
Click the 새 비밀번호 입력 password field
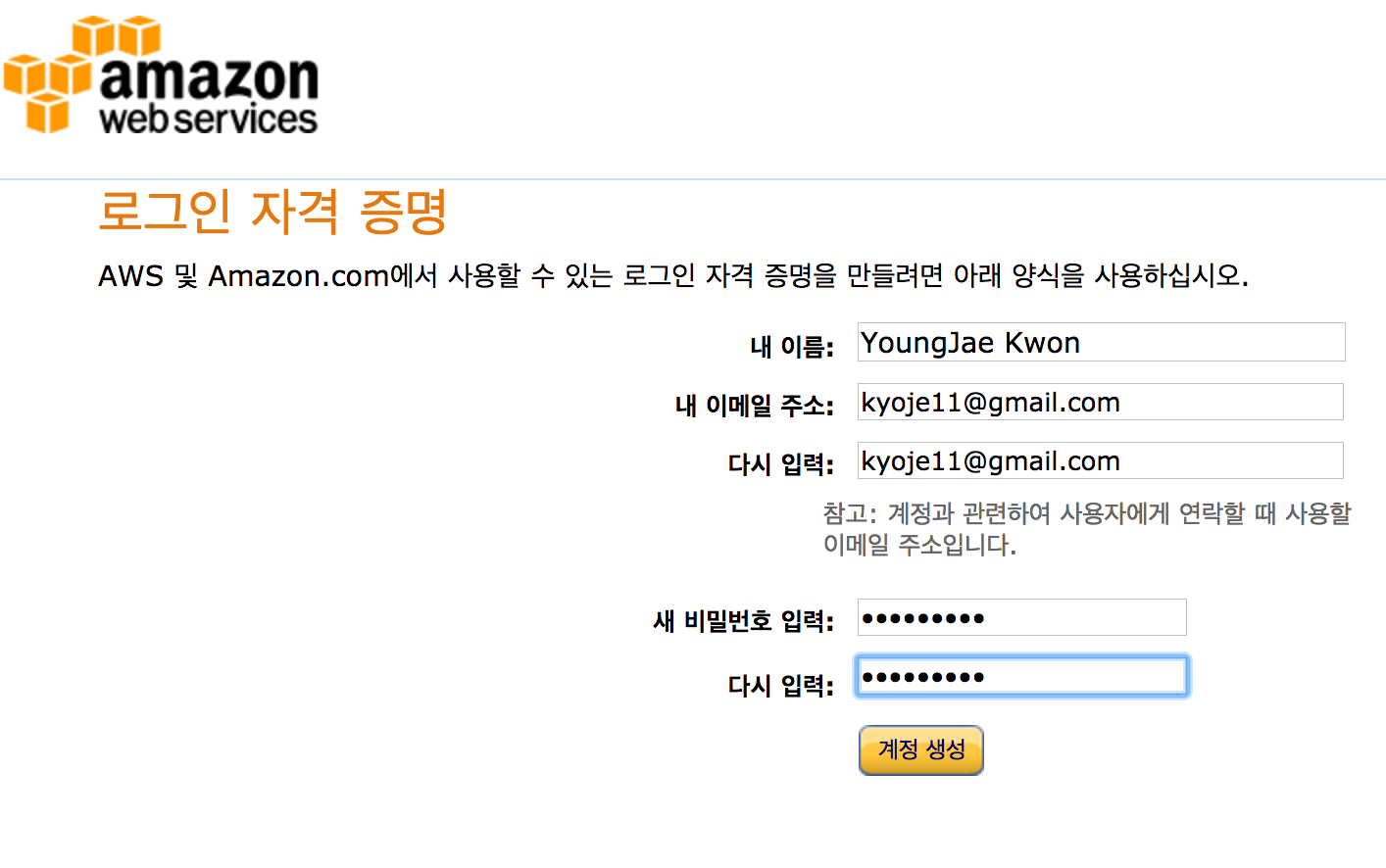[1021, 617]
